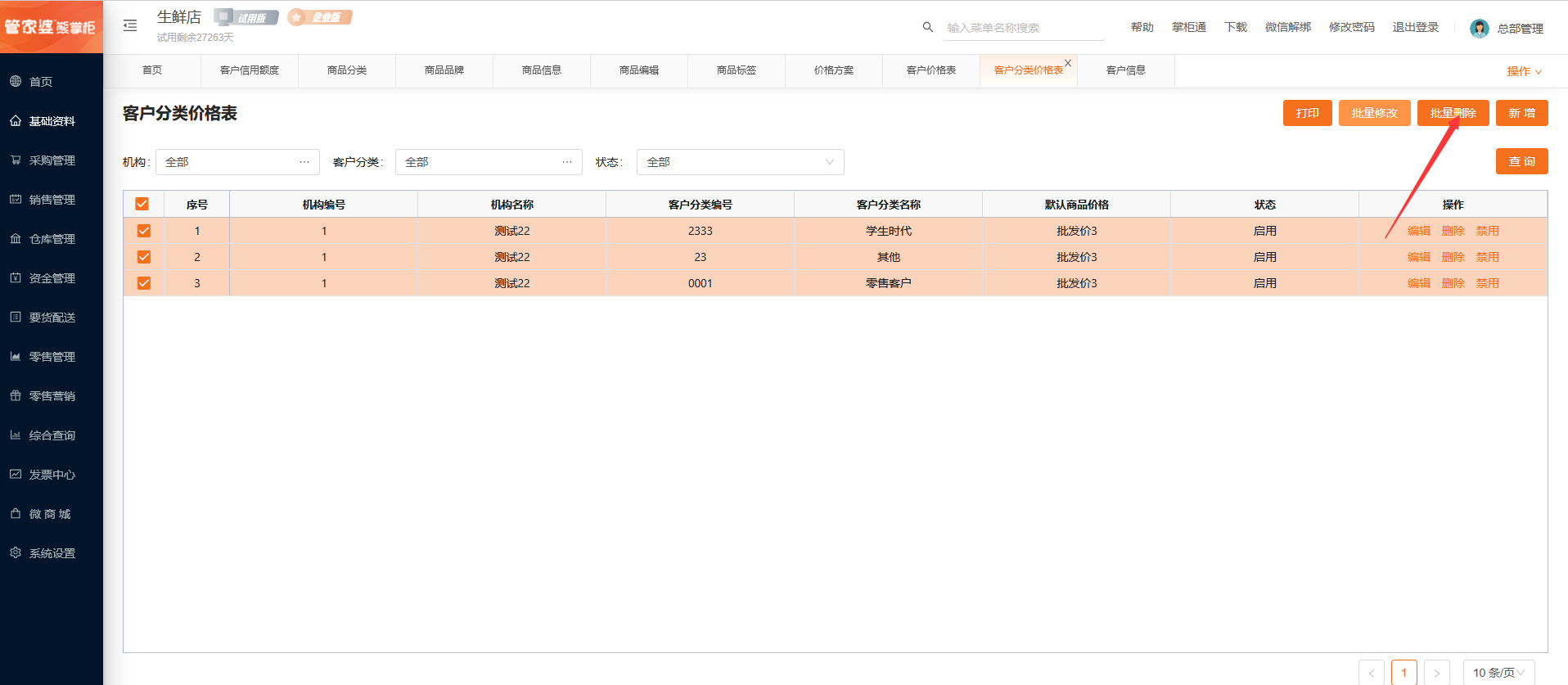This screenshot has width=1568, height=685.
Task: Uncheck the row for 学生时代
Action: (x=144, y=231)
